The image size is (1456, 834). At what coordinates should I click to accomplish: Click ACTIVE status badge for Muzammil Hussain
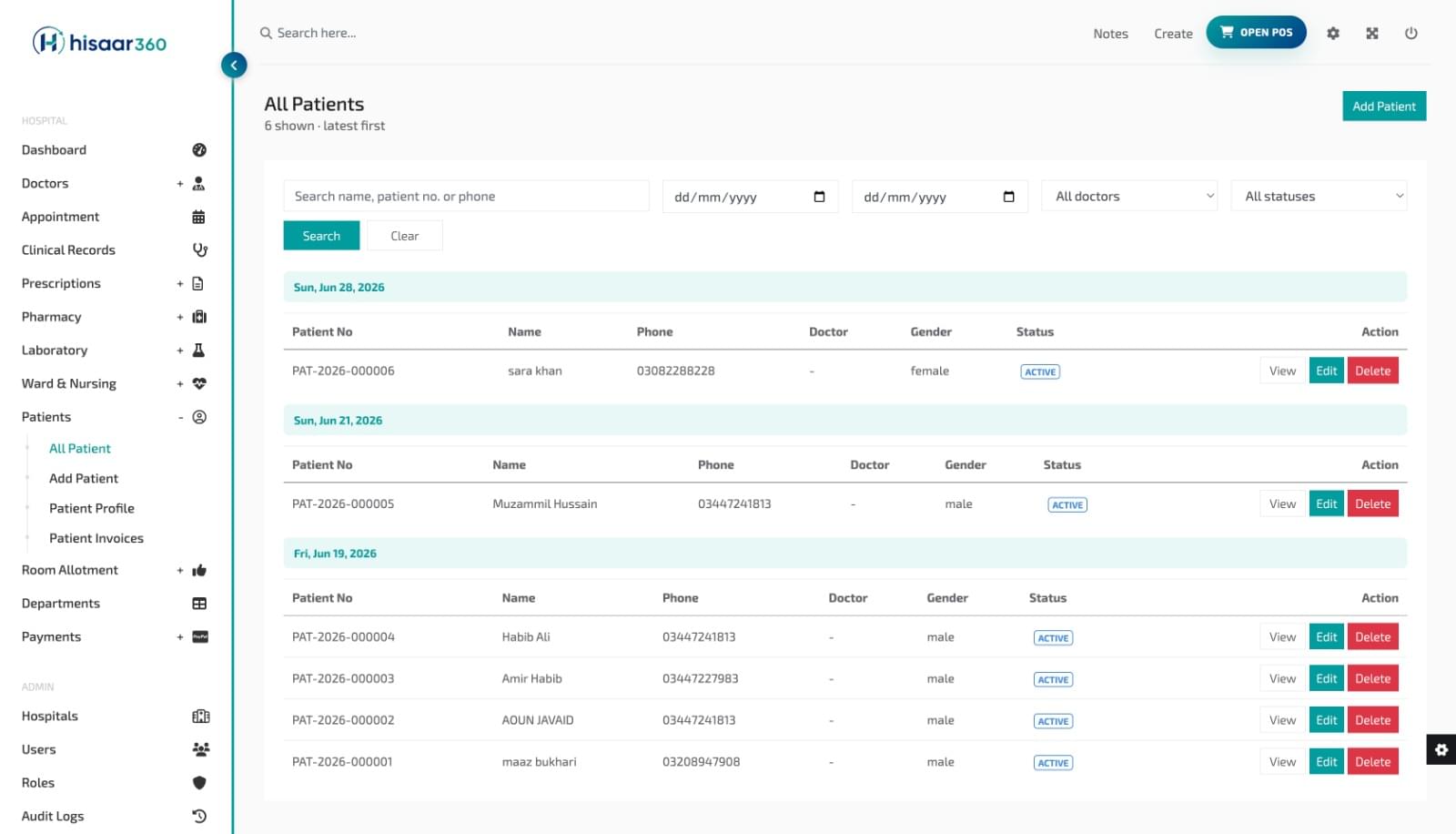pyautogui.click(x=1067, y=504)
